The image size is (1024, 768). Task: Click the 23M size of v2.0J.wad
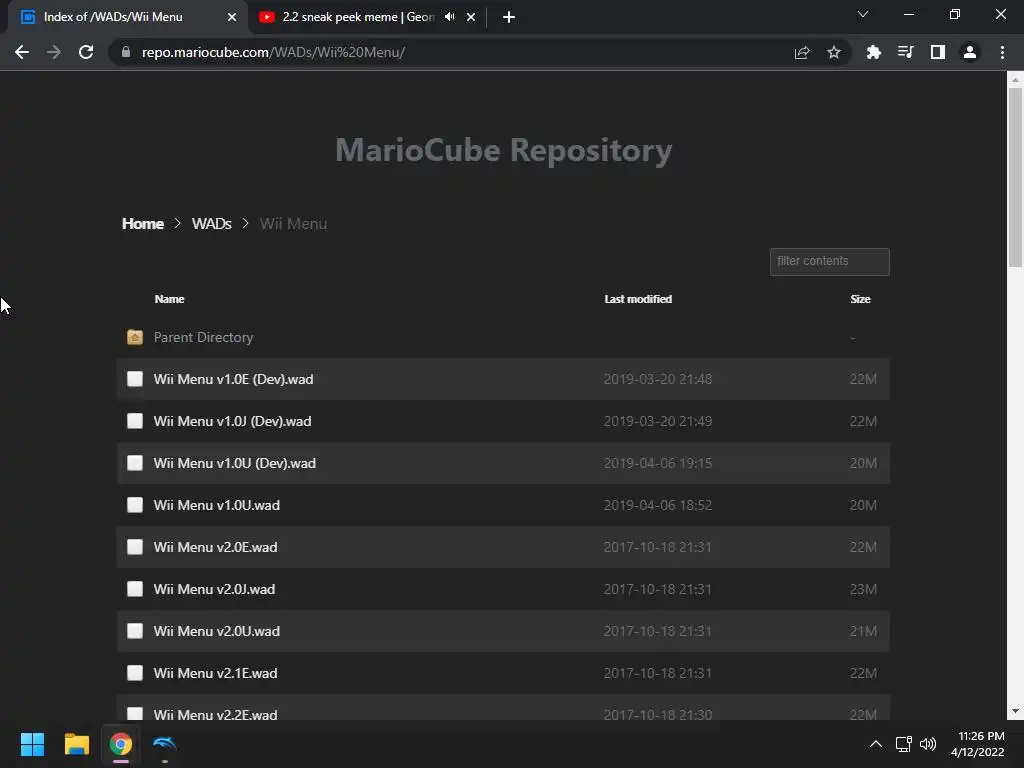[x=863, y=589]
